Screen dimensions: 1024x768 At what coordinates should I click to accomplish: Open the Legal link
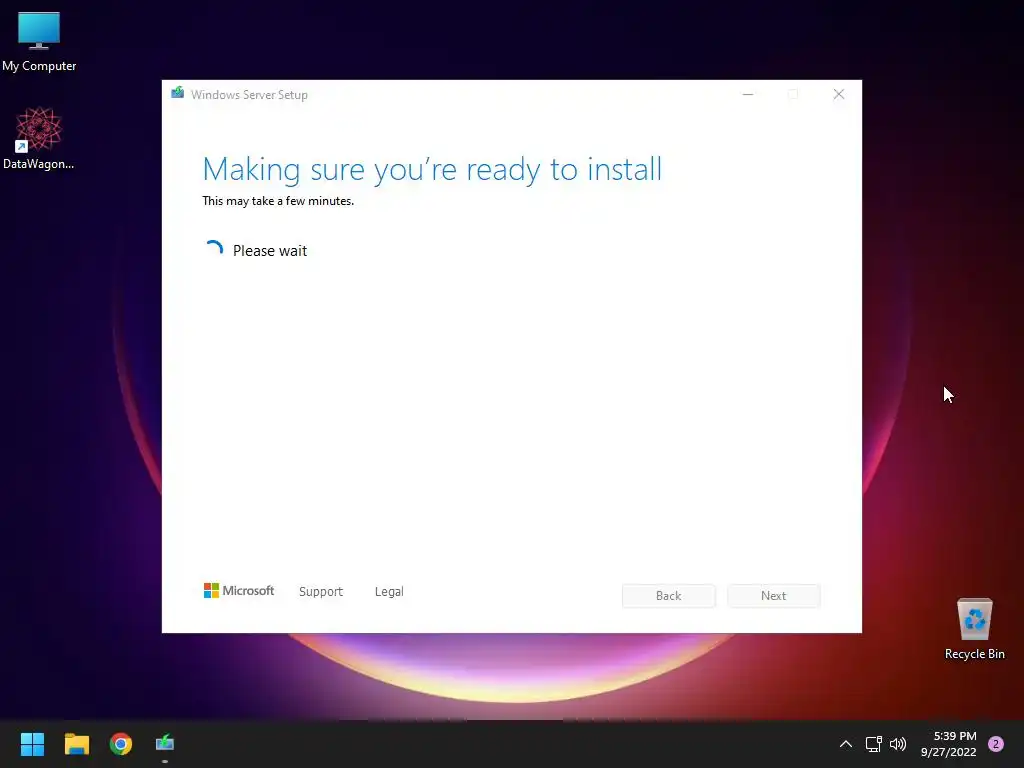coord(389,592)
